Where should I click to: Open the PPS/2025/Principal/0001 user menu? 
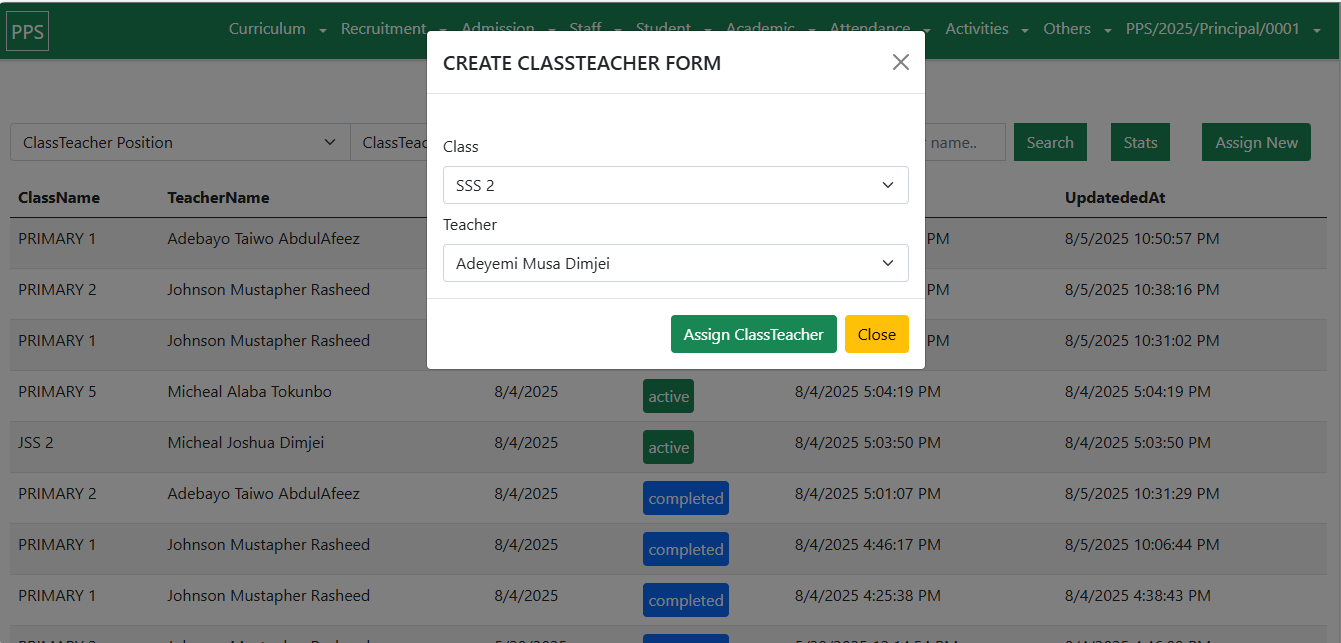coord(1225,29)
